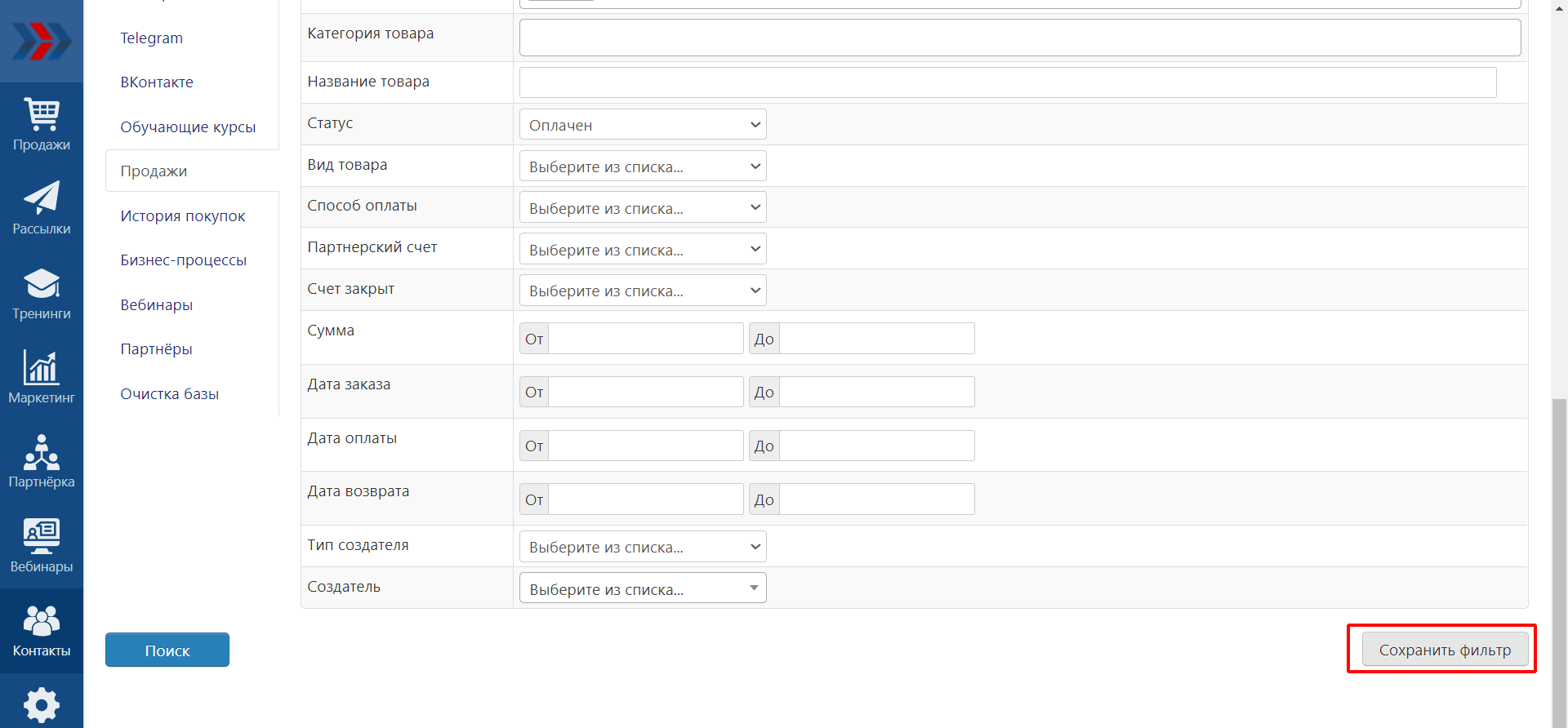Open the Продажи shopping cart section
Screen dimensions: 1568x728
(42, 124)
